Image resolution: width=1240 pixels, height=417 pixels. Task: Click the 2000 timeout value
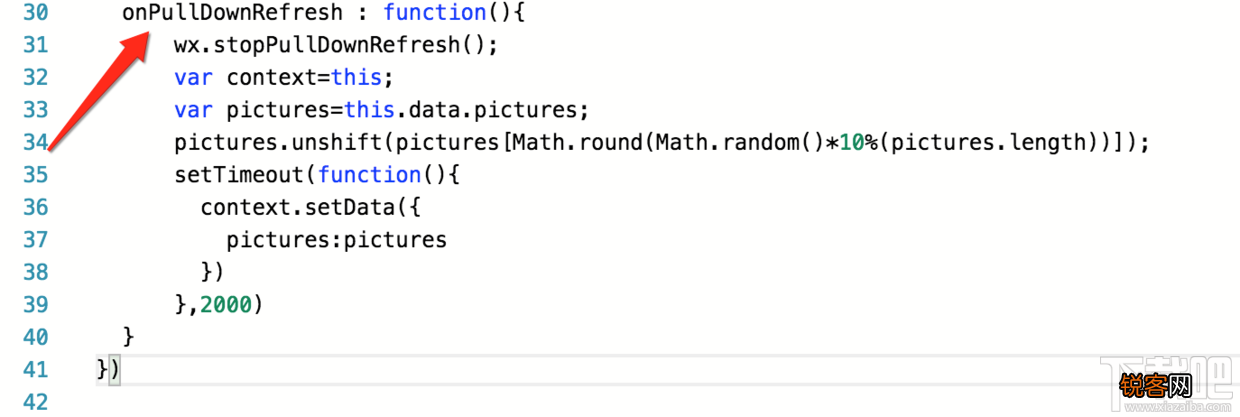tap(226, 305)
